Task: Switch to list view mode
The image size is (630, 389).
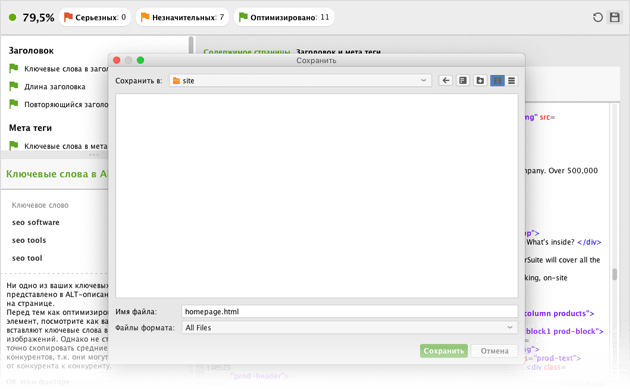Action: pos(511,81)
